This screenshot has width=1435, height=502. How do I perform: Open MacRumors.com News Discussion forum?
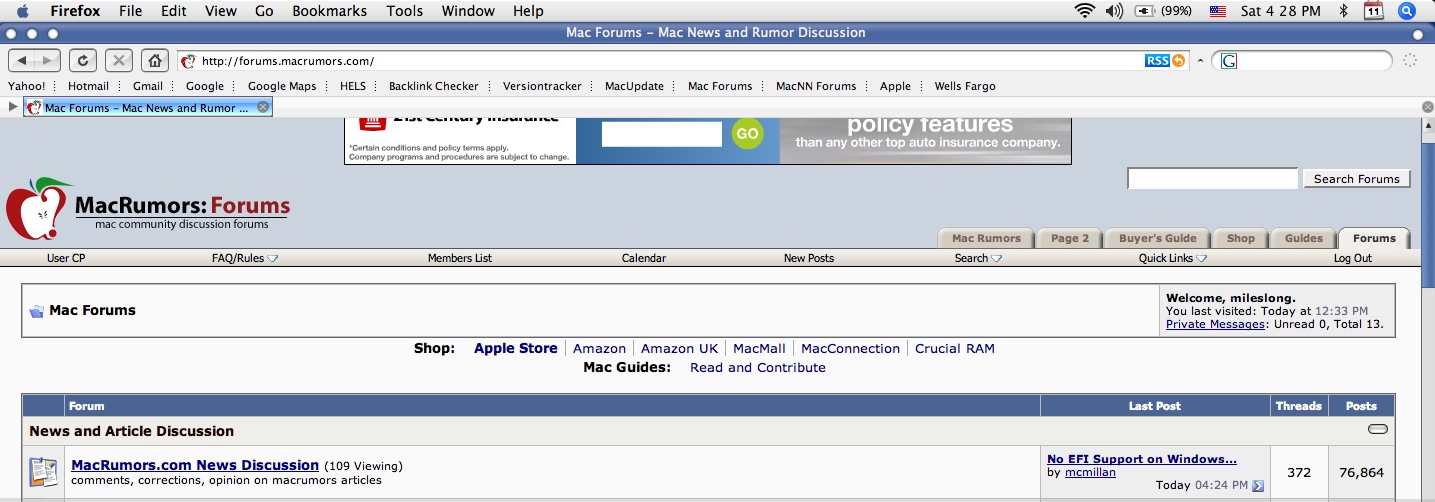[x=195, y=465]
